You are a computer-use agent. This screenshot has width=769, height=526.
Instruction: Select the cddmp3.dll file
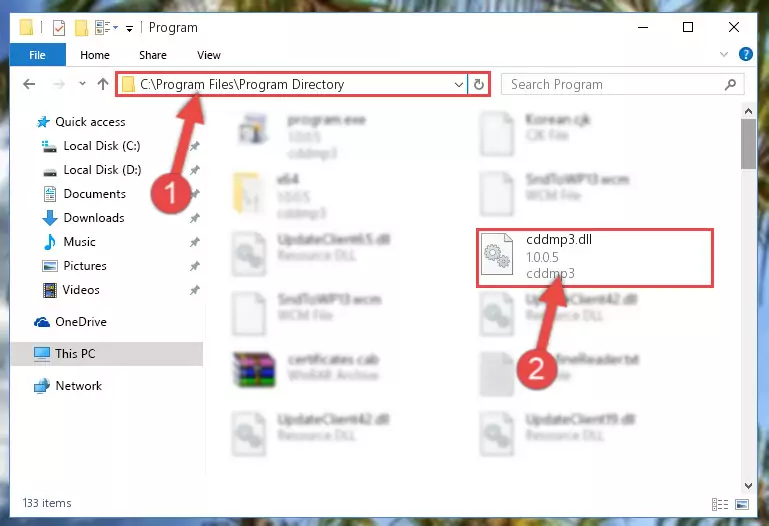point(594,257)
